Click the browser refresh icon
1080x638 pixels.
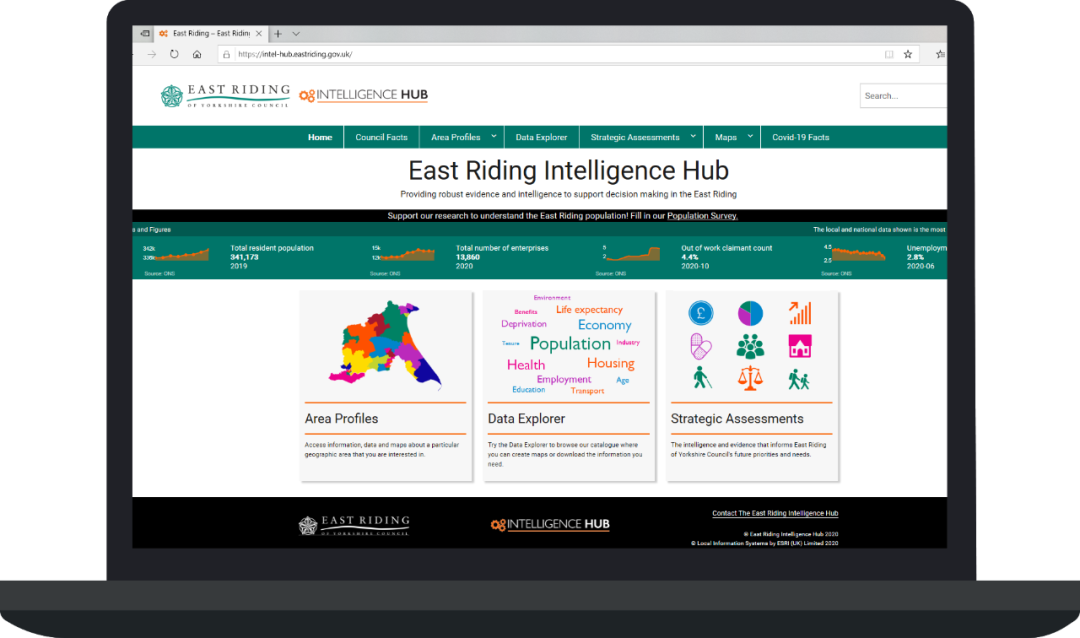click(174, 54)
